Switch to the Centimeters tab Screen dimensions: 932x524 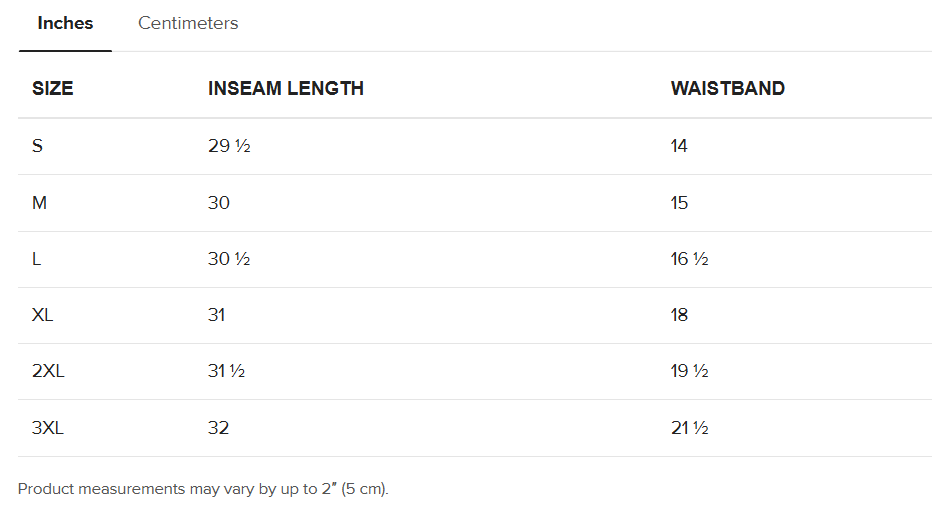click(x=188, y=23)
